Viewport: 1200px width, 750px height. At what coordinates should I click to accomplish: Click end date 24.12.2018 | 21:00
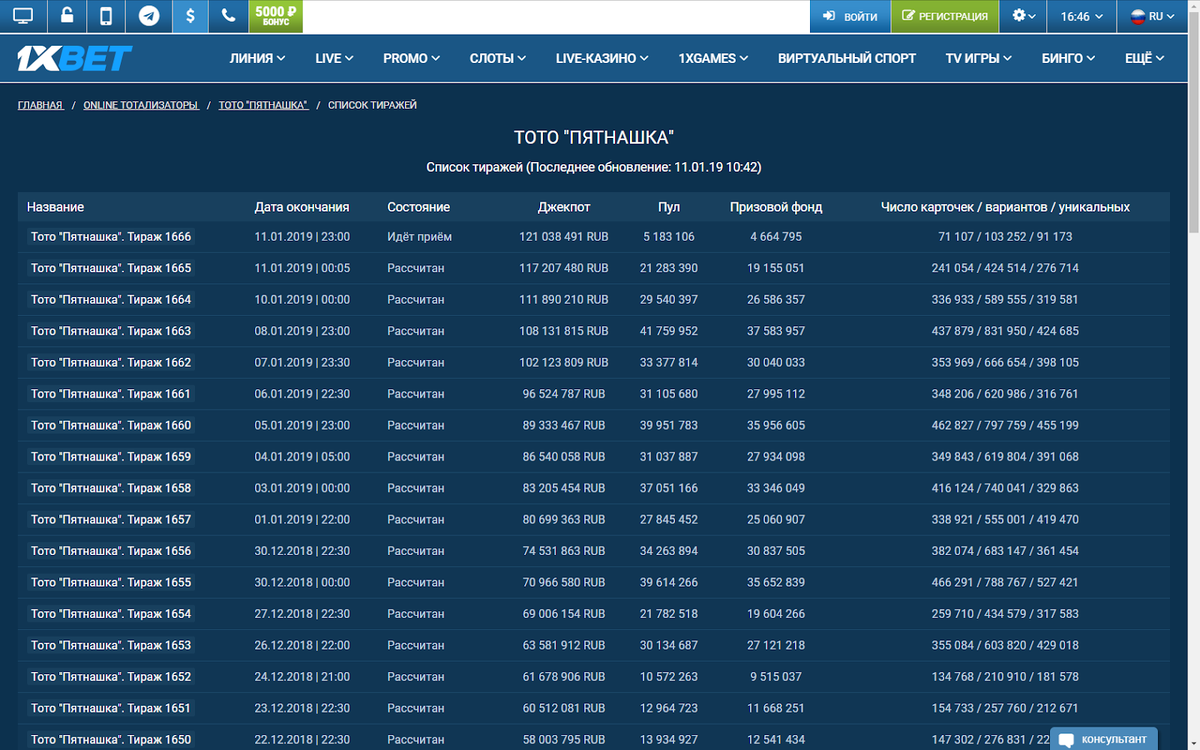pyautogui.click(x=302, y=677)
